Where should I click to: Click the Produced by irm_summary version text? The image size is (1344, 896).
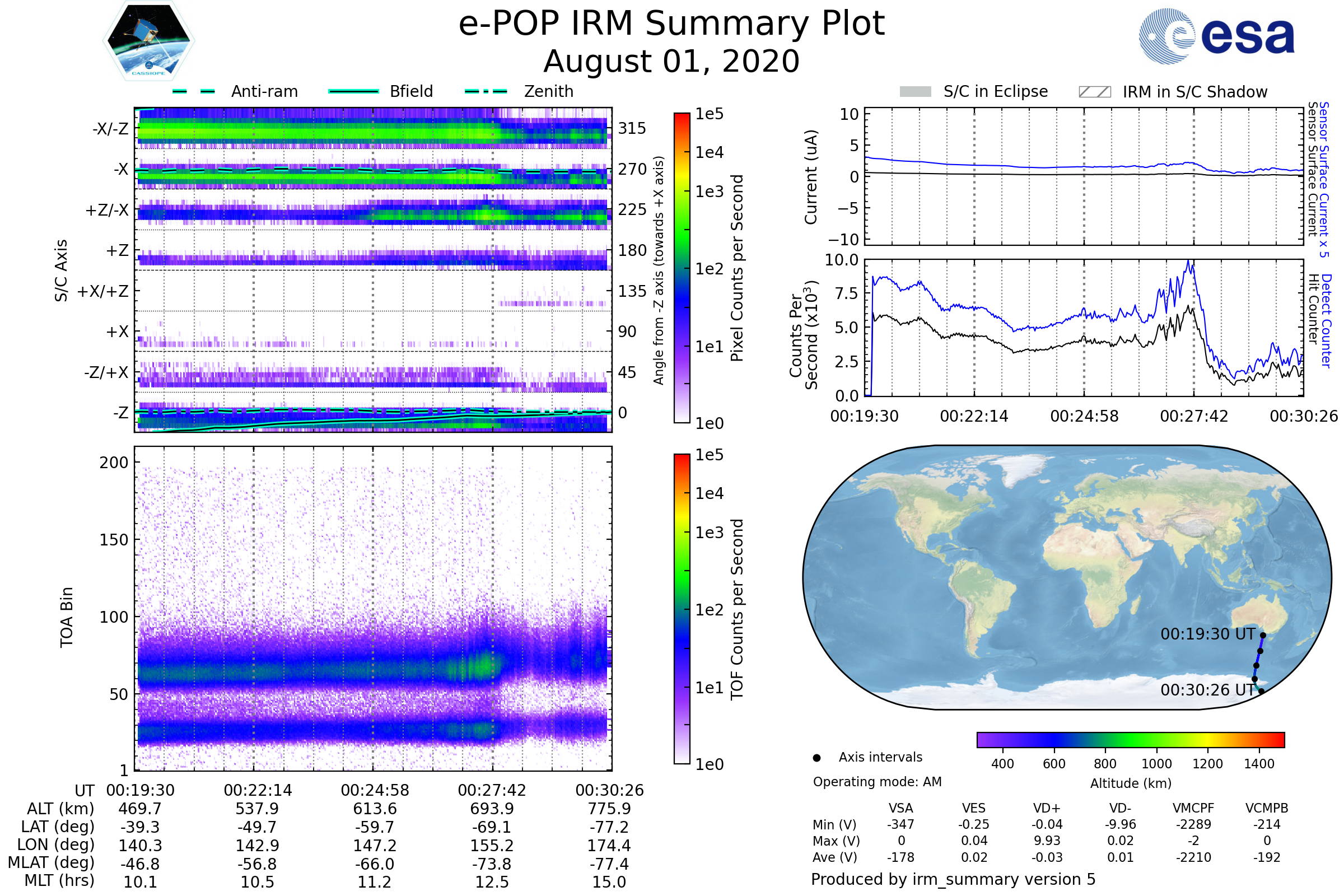click(x=953, y=879)
